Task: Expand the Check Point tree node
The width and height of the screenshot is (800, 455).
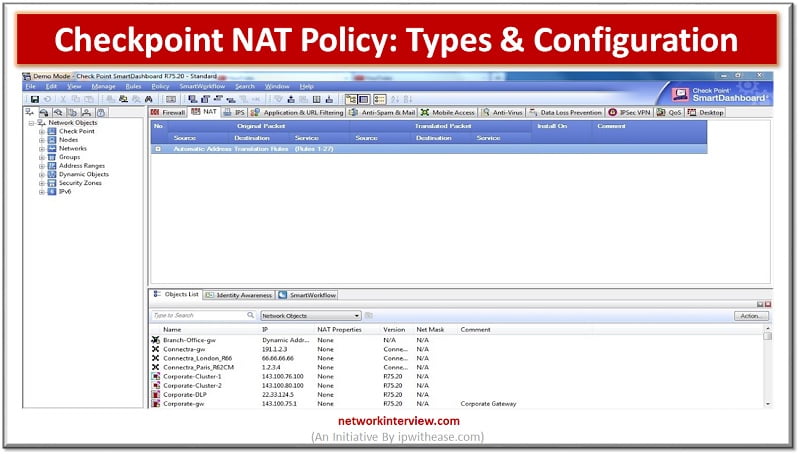Action: point(42,132)
